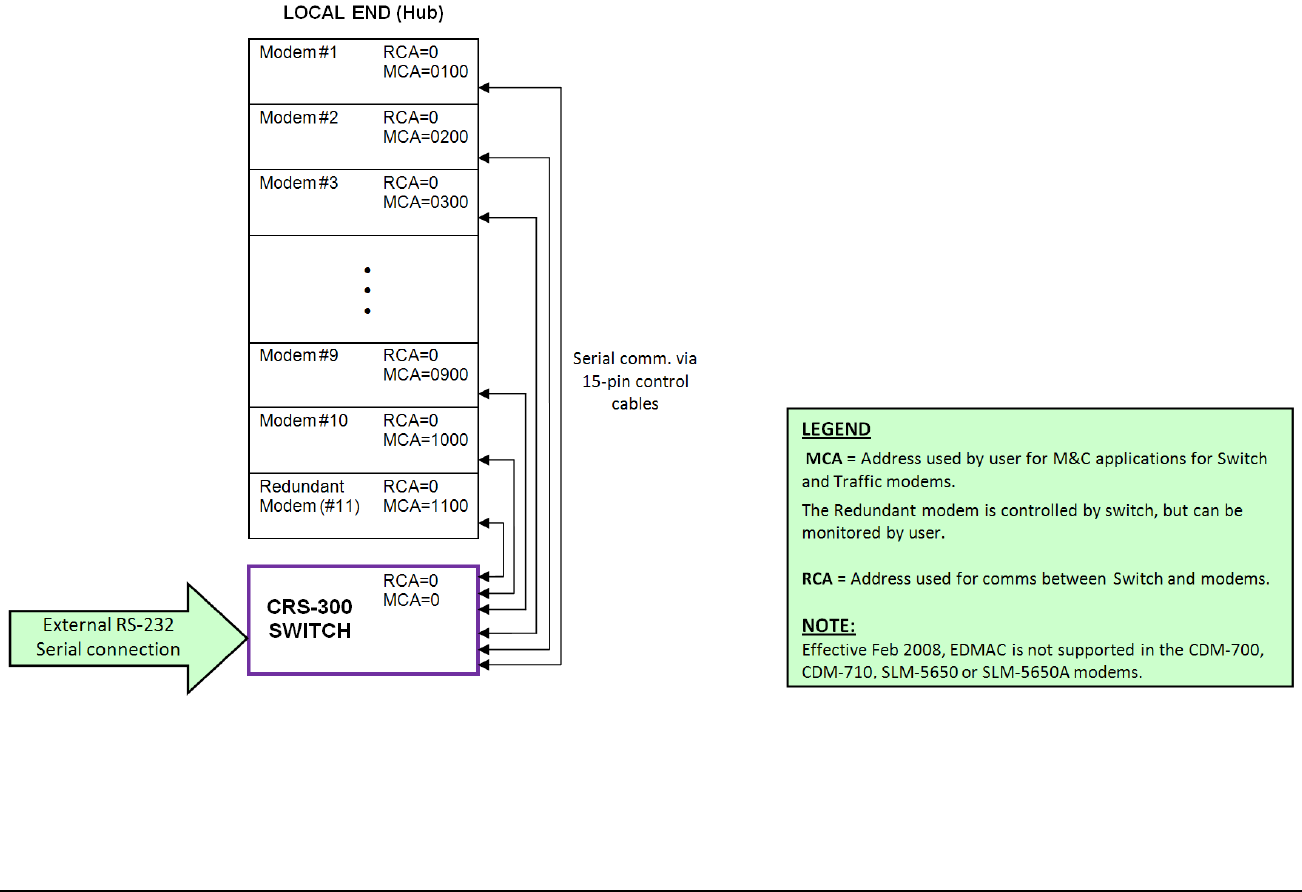Click the MCA=0 text in the switch box
Screen dimensions: 1302x892
point(411,600)
